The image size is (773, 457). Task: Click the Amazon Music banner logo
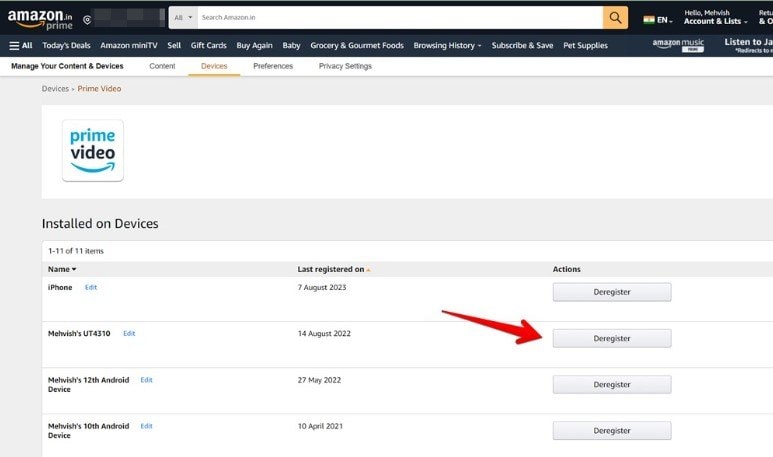678,45
